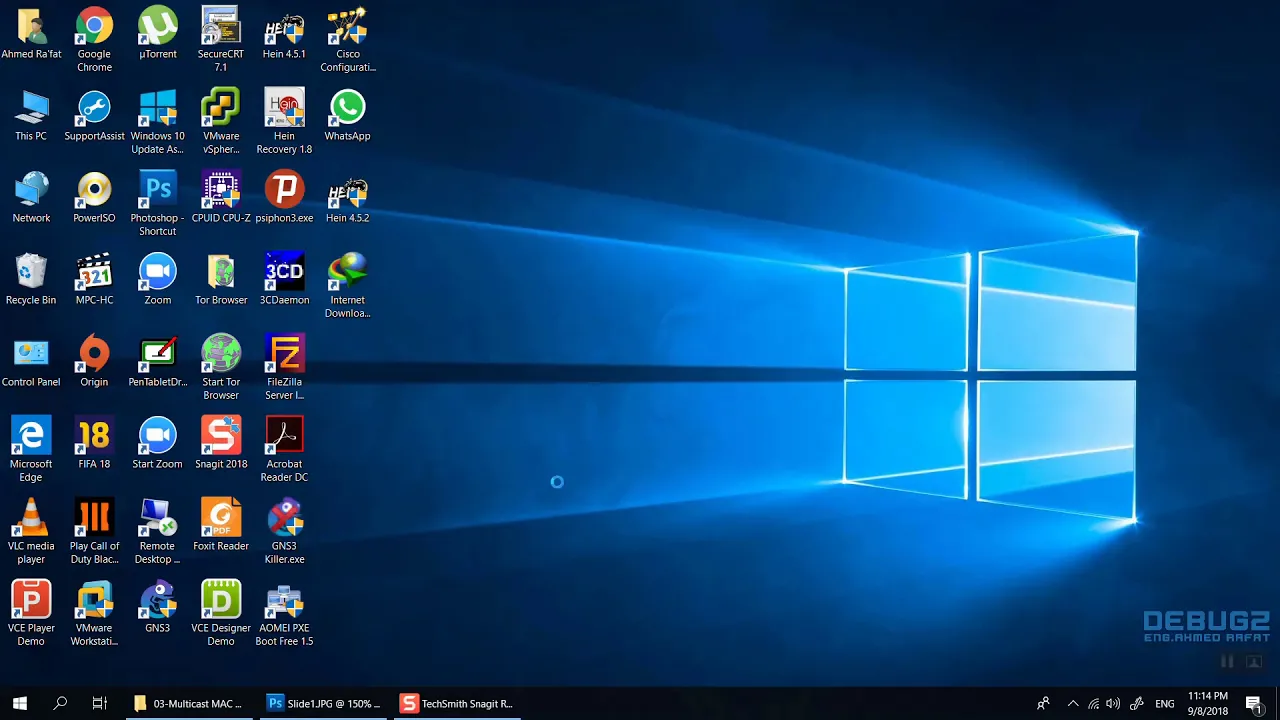Screen dimensions: 1280x720
Task: Click the Acrobat Reader DC icon
Action: [x=284, y=450]
